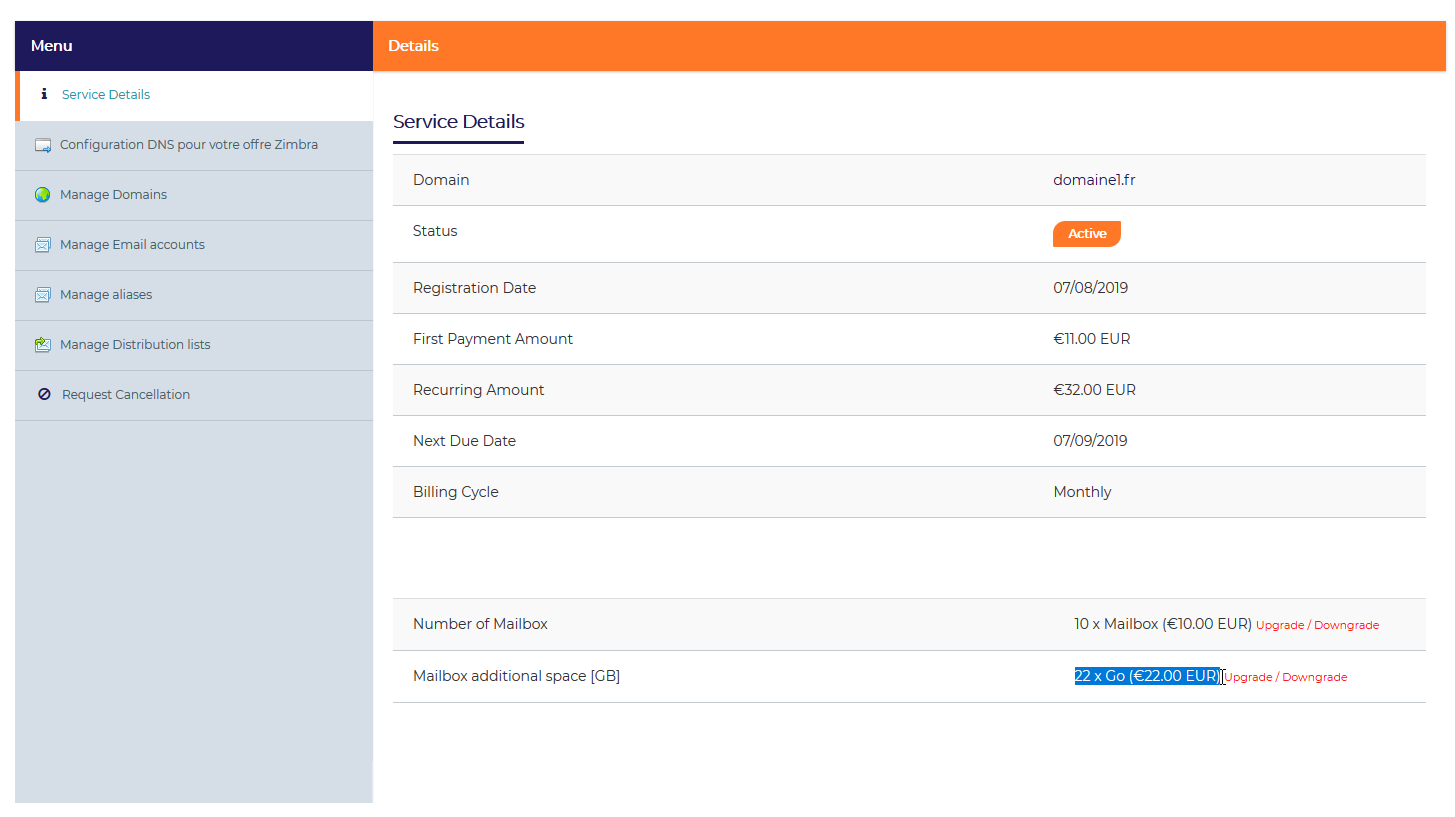The width and height of the screenshot is (1455, 817).
Task: Click the highlighted 22 x Go (€22.00 EUR) text
Action: (x=1148, y=676)
